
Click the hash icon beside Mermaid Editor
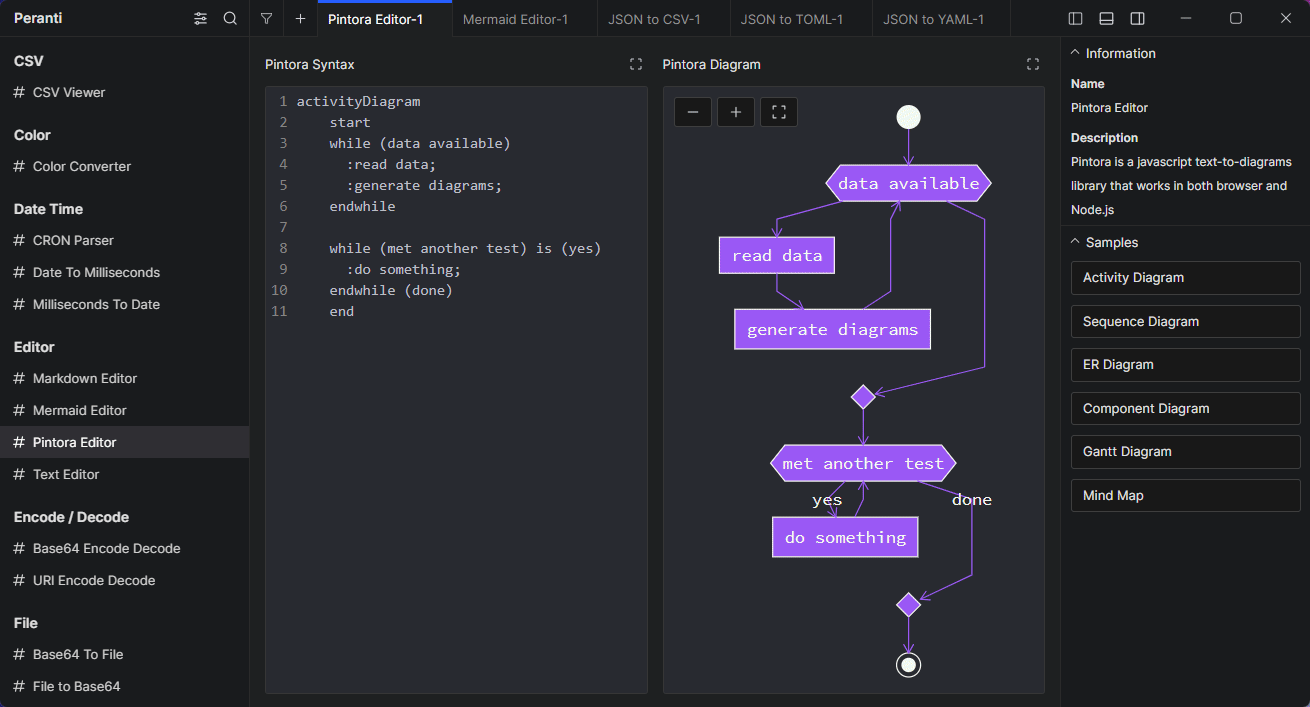19,410
